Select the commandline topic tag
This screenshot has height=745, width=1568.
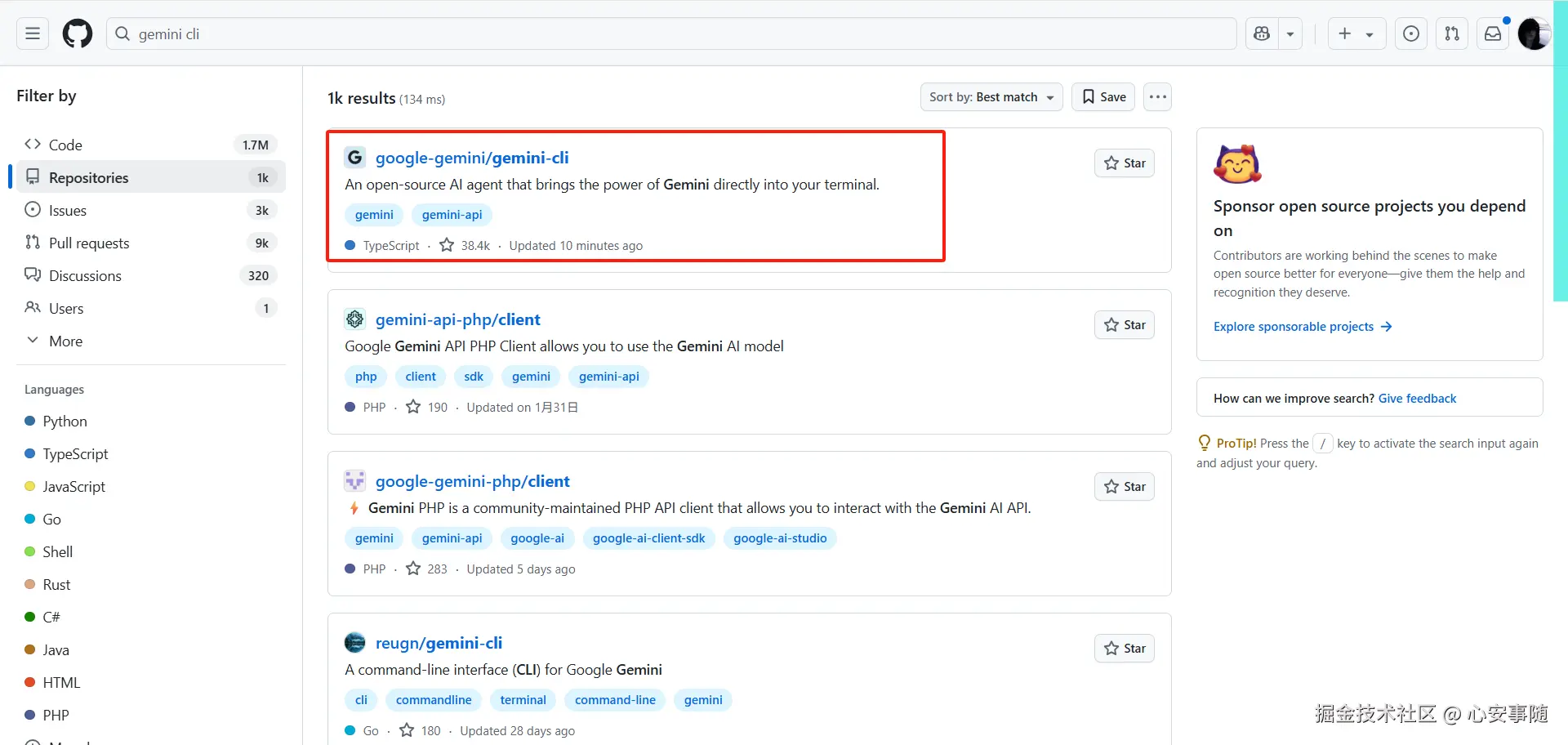click(434, 700)
